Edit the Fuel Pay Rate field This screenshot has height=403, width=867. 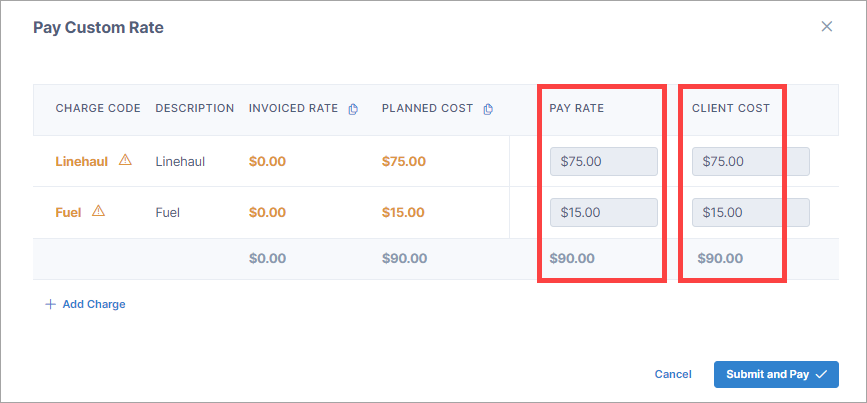[x=604, y=212]
